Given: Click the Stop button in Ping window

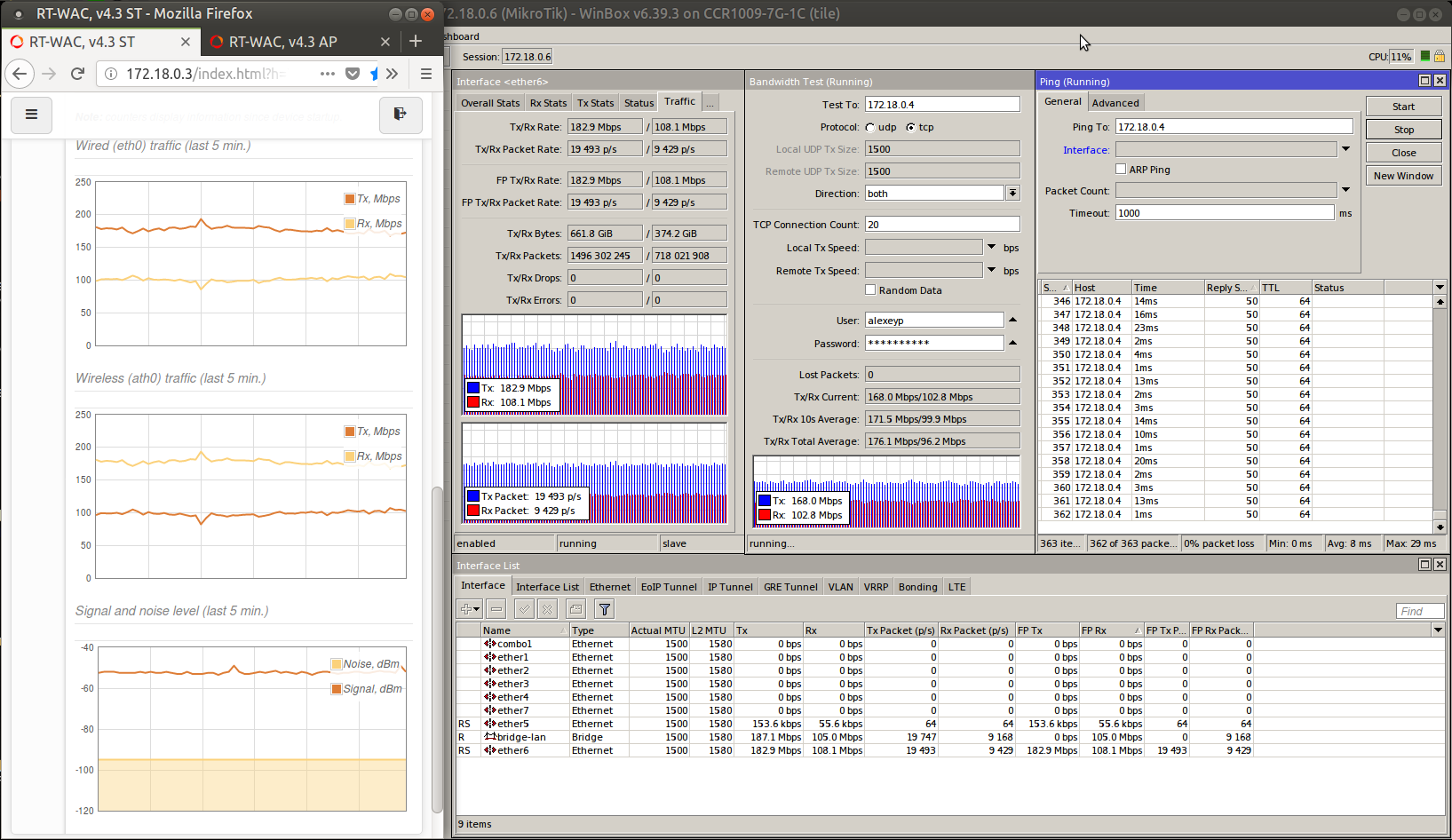Looking at the screenshot, I should [1403, 130].
